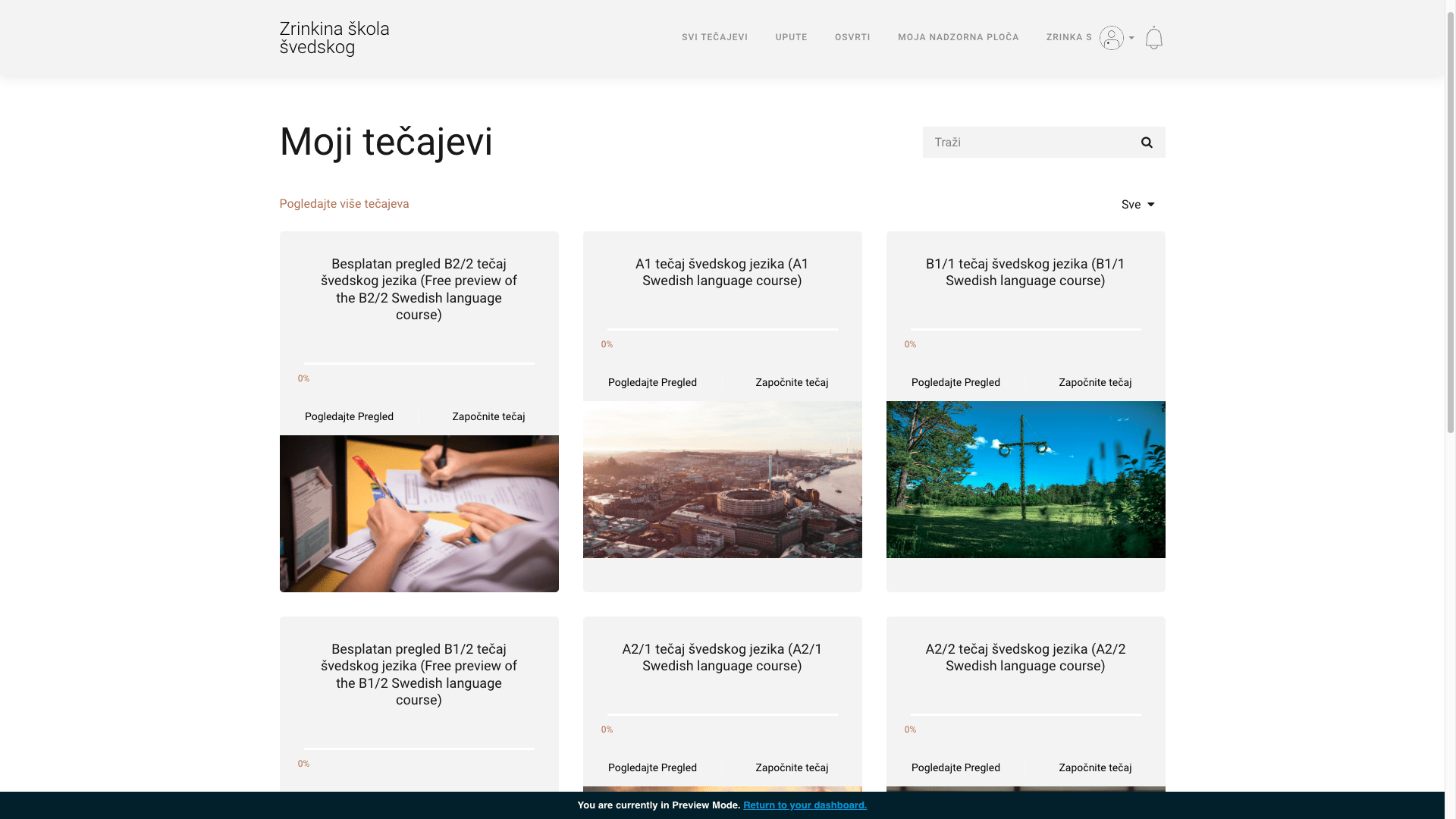Open Moja nadzorna ploča menu item
This screenshot has width=1456, height=819.
coord(959,37)
